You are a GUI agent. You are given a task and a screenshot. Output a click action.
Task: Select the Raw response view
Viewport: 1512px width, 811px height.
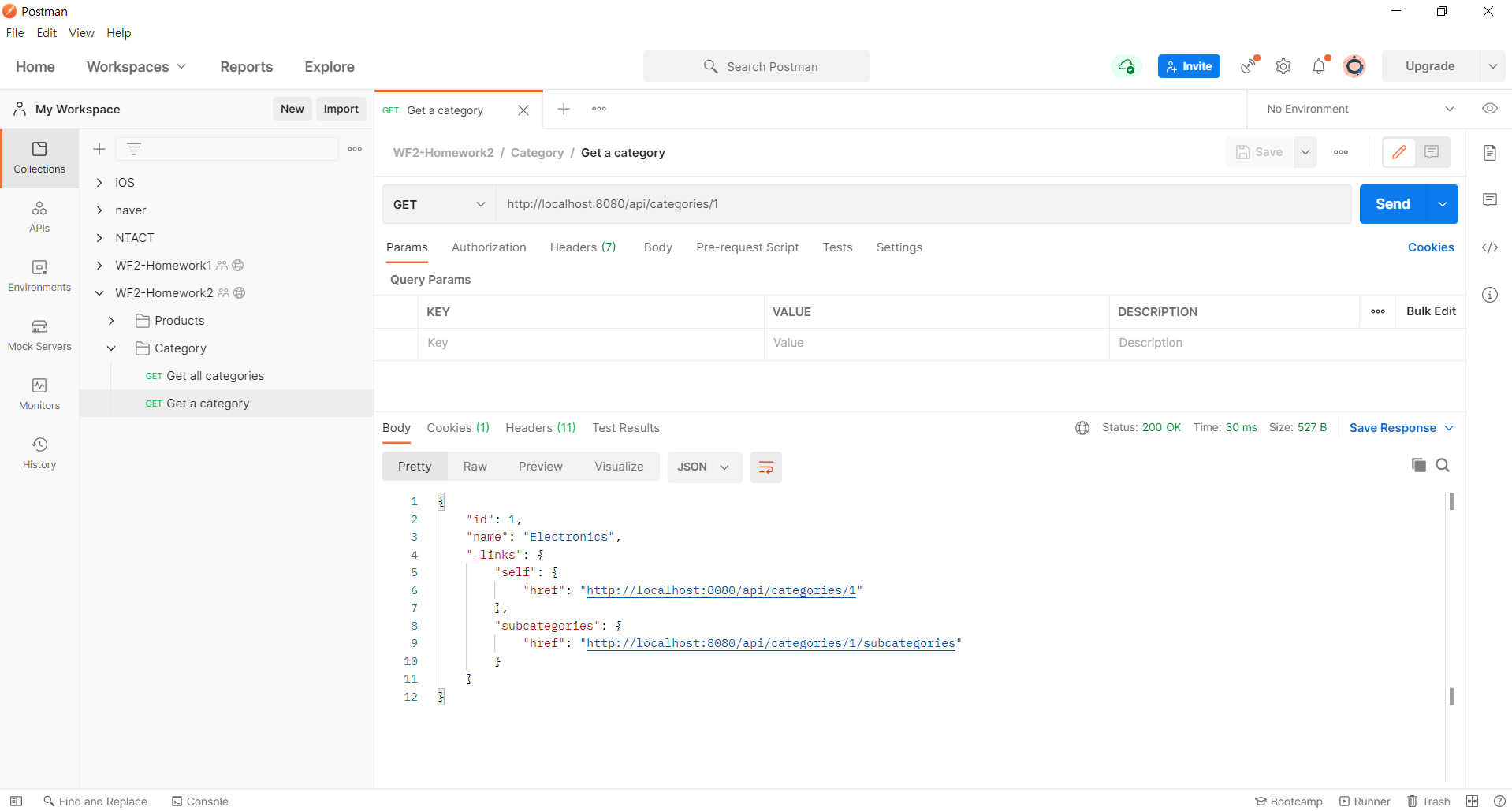475,467
